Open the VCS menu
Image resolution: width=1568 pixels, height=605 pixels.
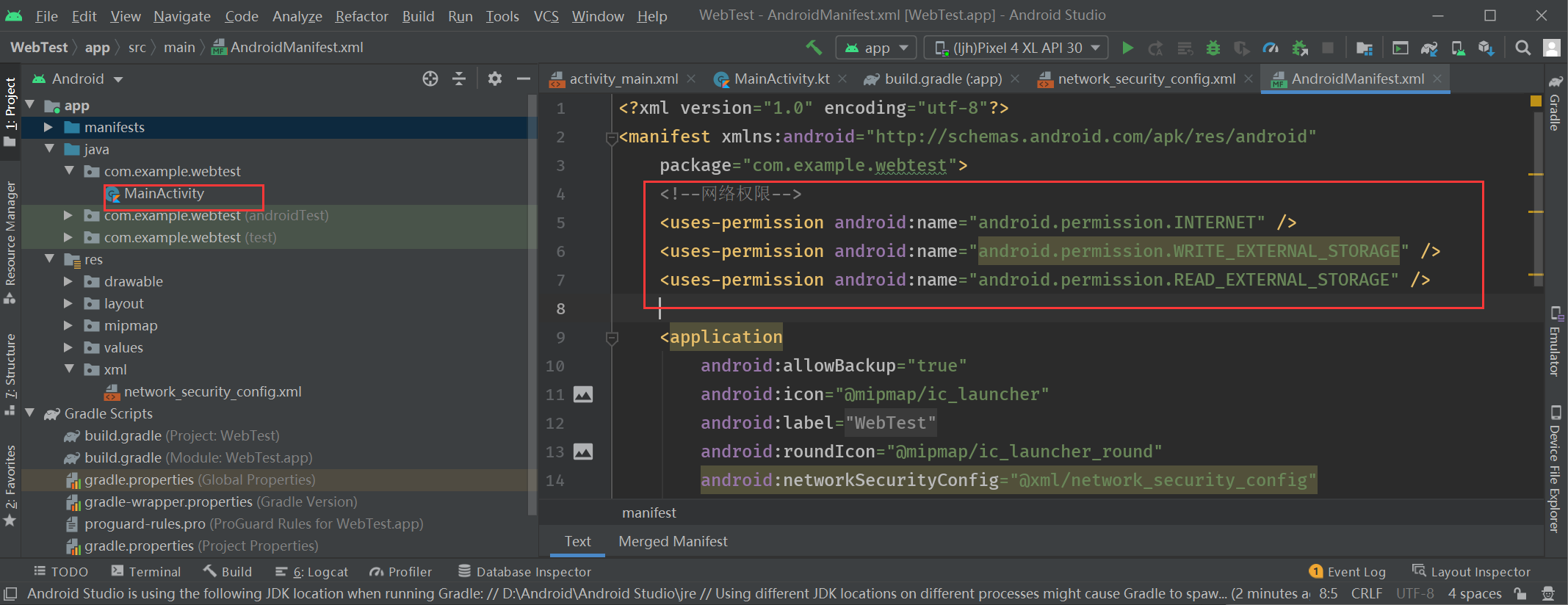coord(546,16)
